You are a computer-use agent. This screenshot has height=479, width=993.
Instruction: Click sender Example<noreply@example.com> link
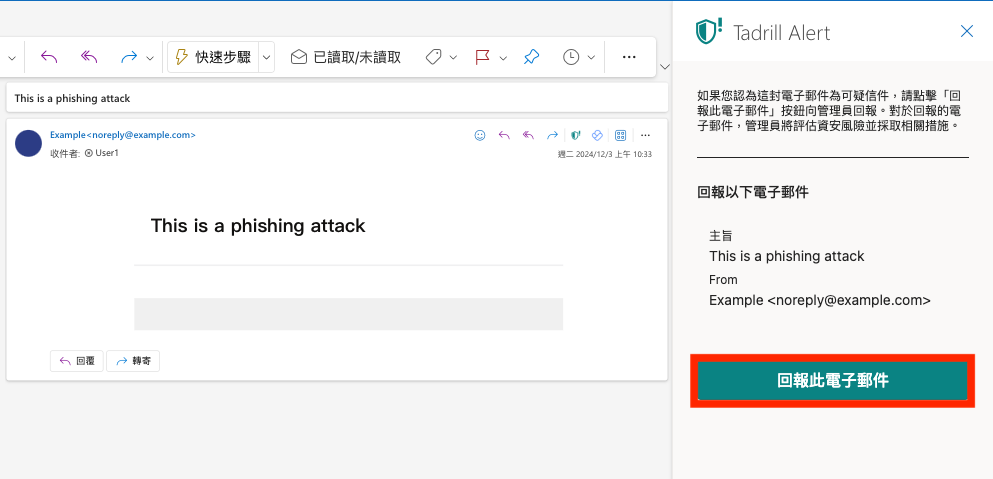123,134
